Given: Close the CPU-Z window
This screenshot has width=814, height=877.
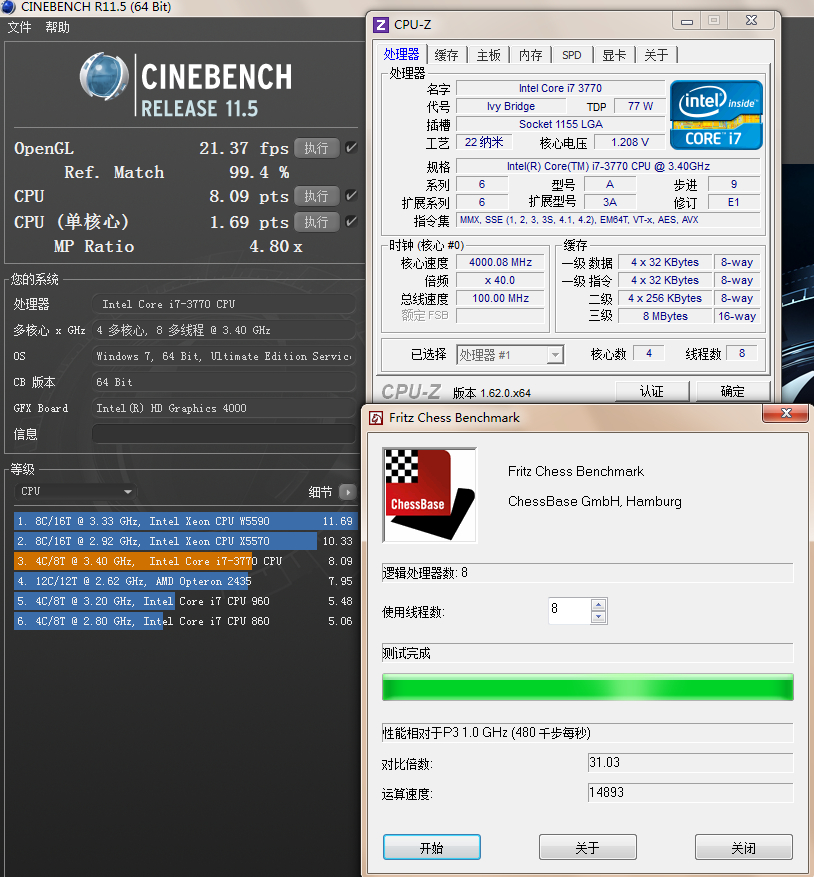Looking at the screenshot, I should tap(751, 21).
